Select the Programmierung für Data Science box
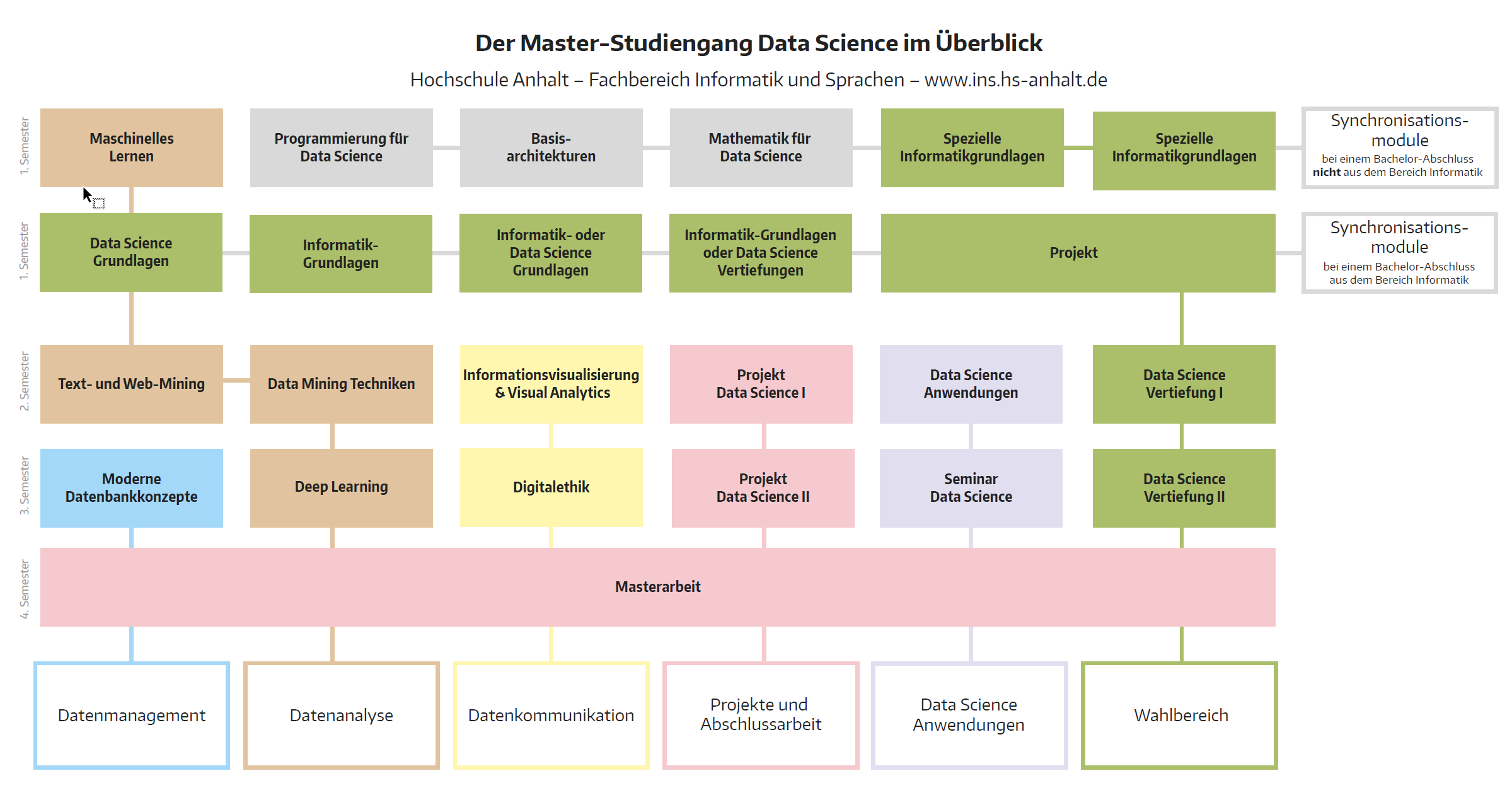 click(x=342, y=148)
